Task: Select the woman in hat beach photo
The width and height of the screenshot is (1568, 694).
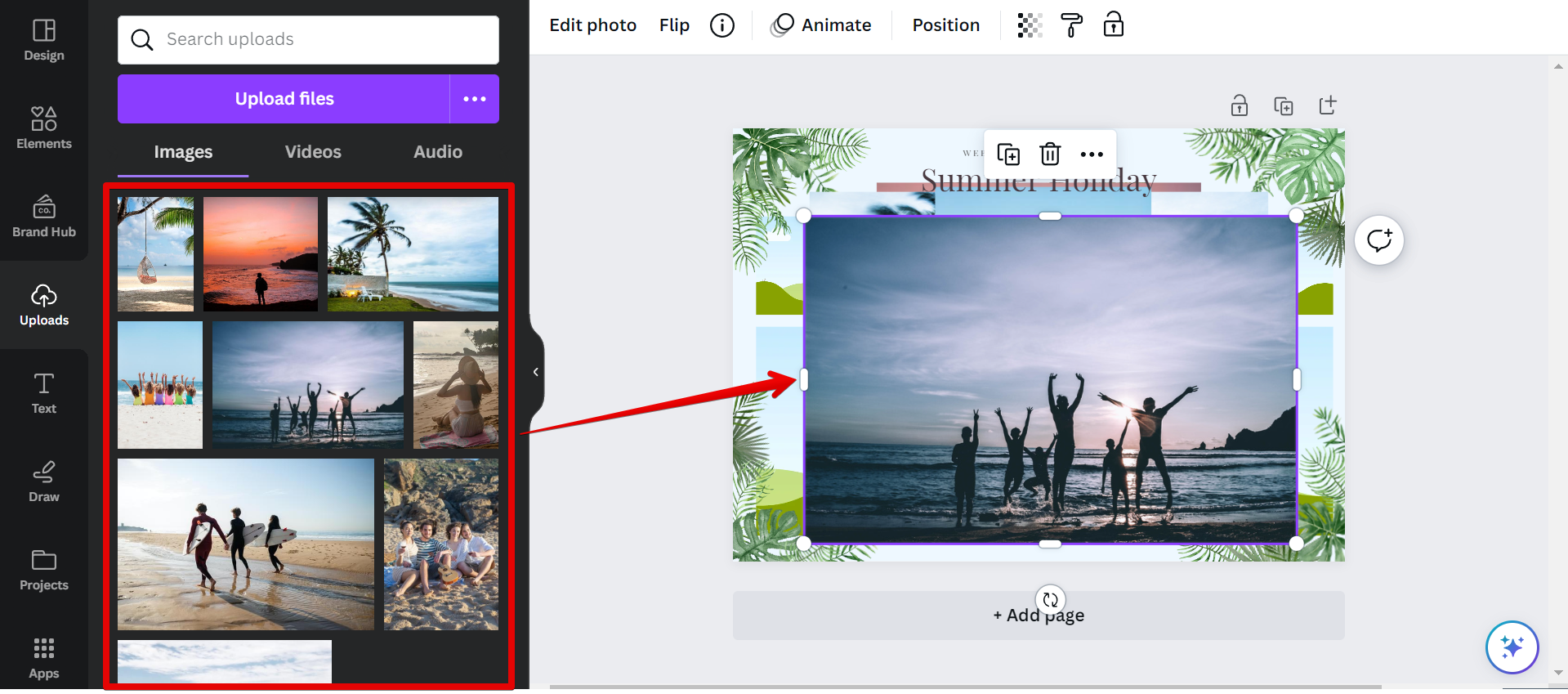Action: point(456,385)
